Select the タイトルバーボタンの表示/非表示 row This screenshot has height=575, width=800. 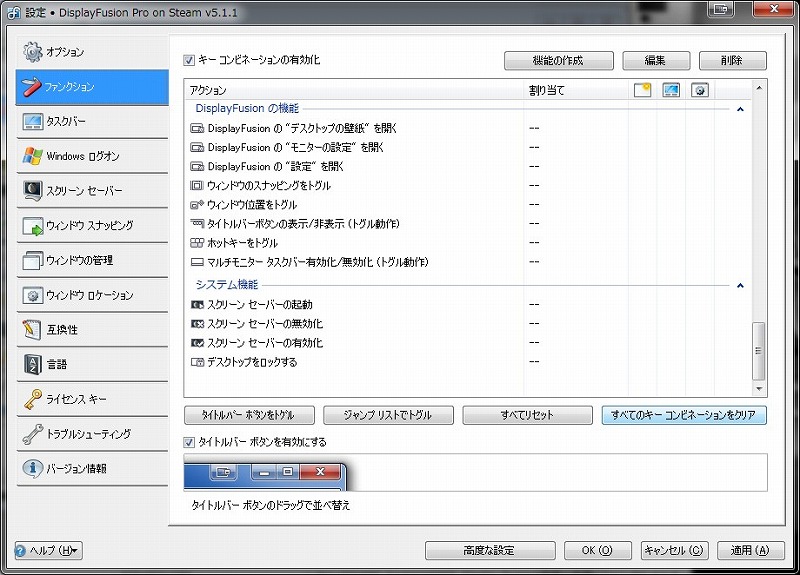click(467, 223)
